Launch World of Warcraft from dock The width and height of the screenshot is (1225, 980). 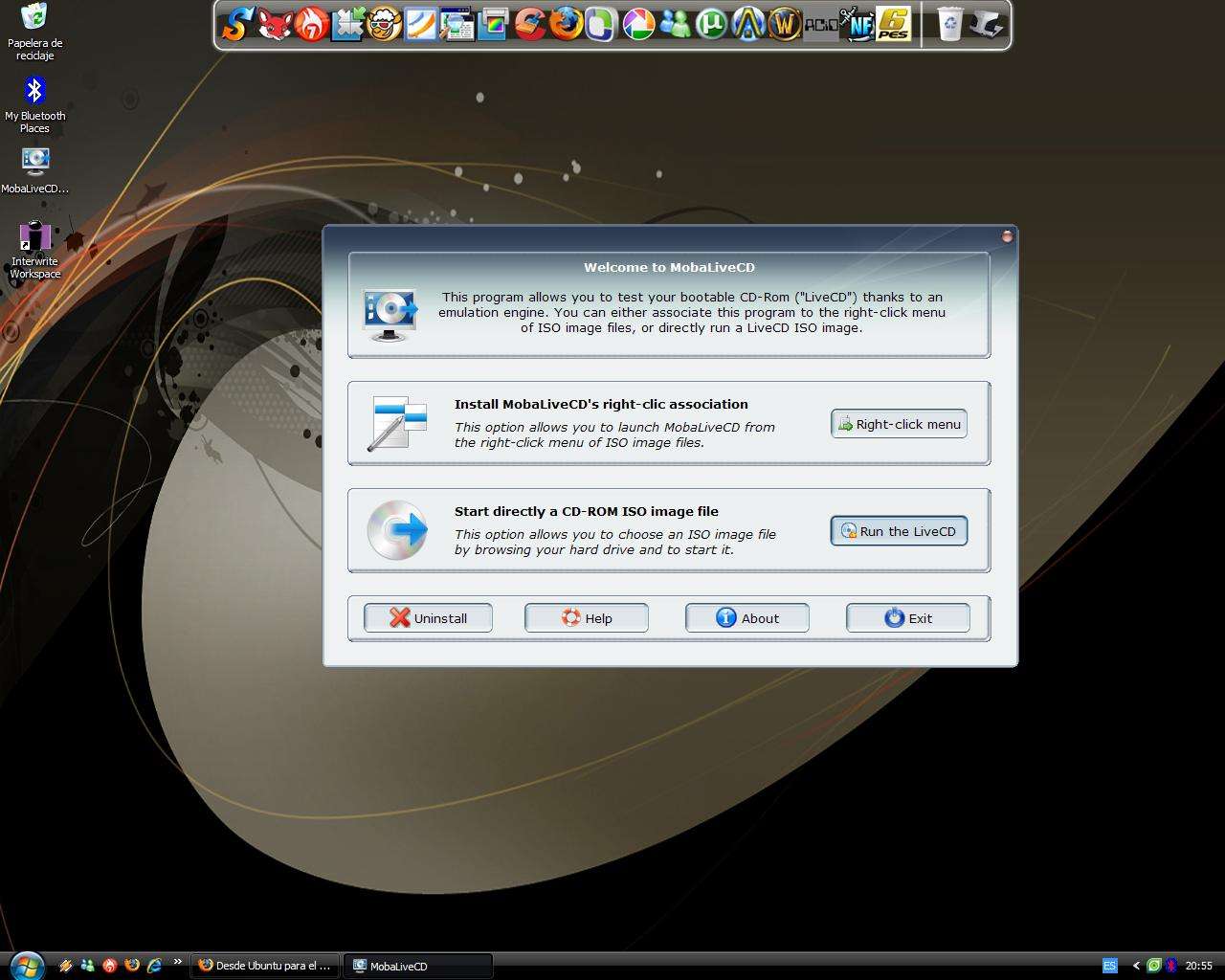pos(784,24)
